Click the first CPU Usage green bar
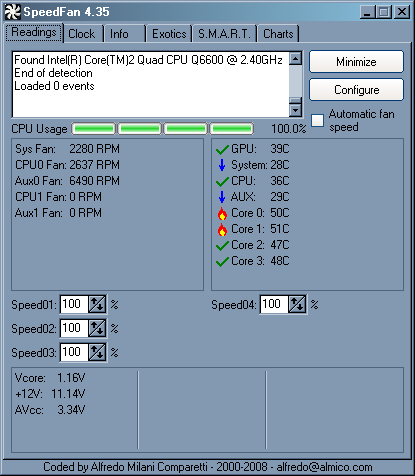The width and height of the screenshot is (415, 476). pyautogui.click(x=94, y=129)
